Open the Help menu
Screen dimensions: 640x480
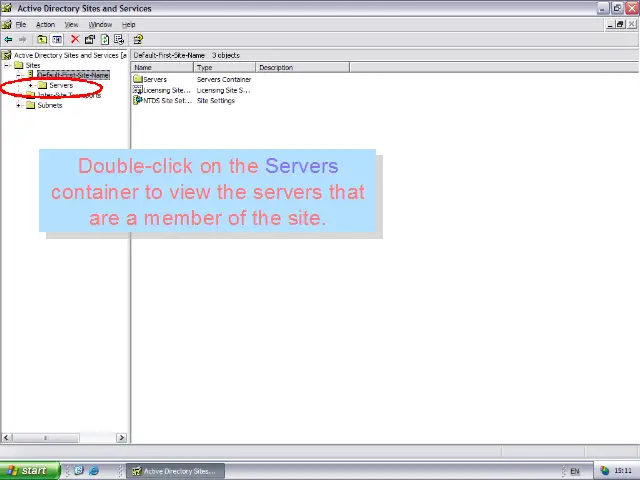[x=129, y=24]
